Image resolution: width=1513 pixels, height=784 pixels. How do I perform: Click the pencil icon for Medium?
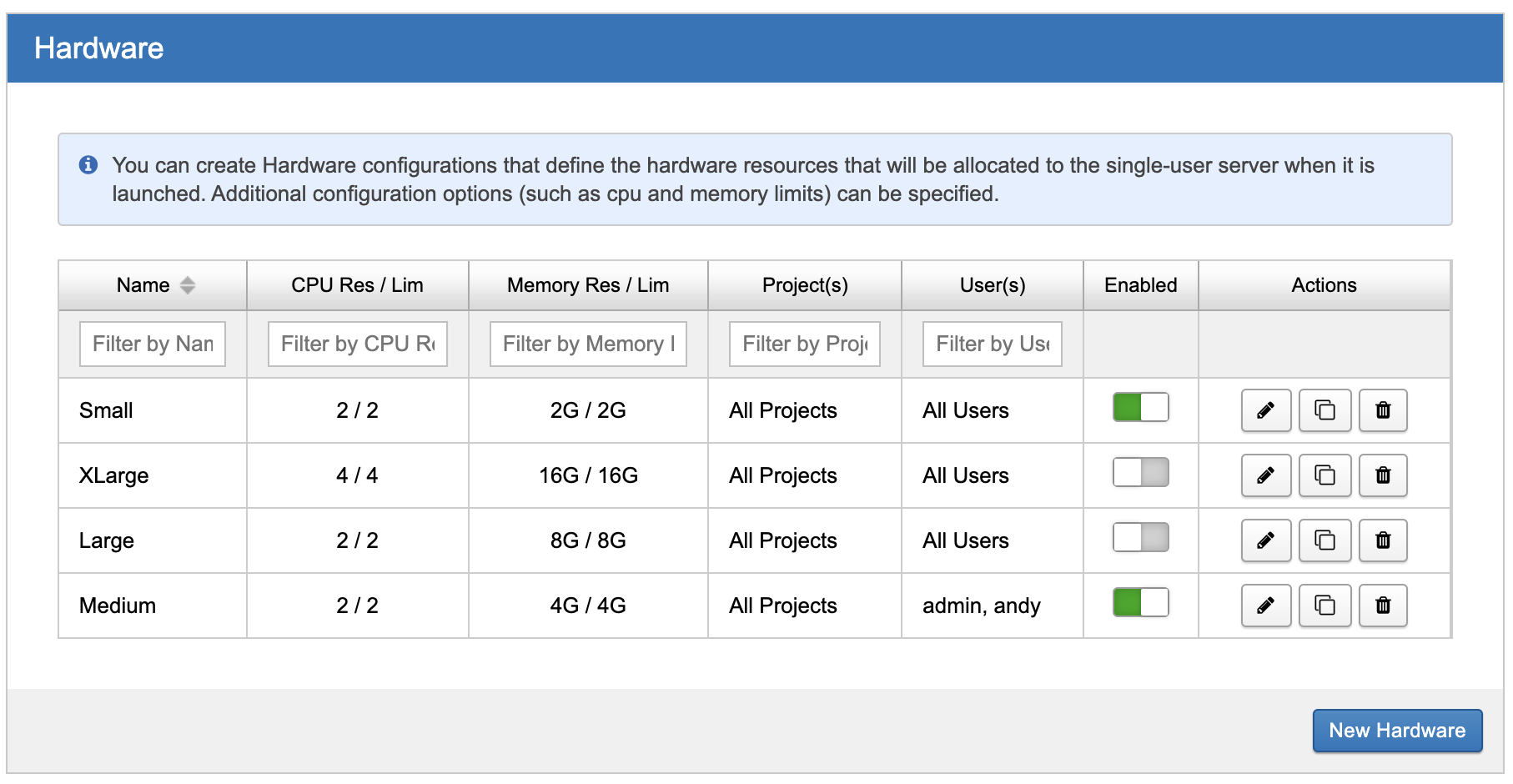pyautogui.click(x=1265, y=606)
